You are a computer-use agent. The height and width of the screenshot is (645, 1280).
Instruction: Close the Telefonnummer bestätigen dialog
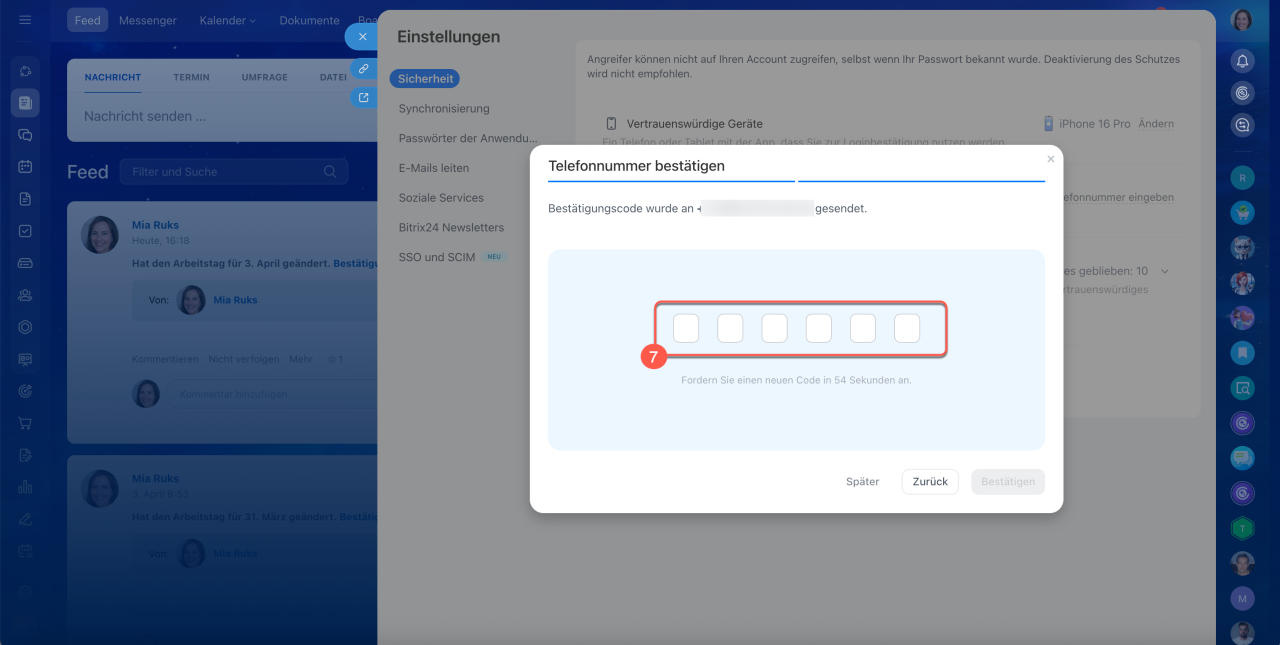pos(1050,159)
